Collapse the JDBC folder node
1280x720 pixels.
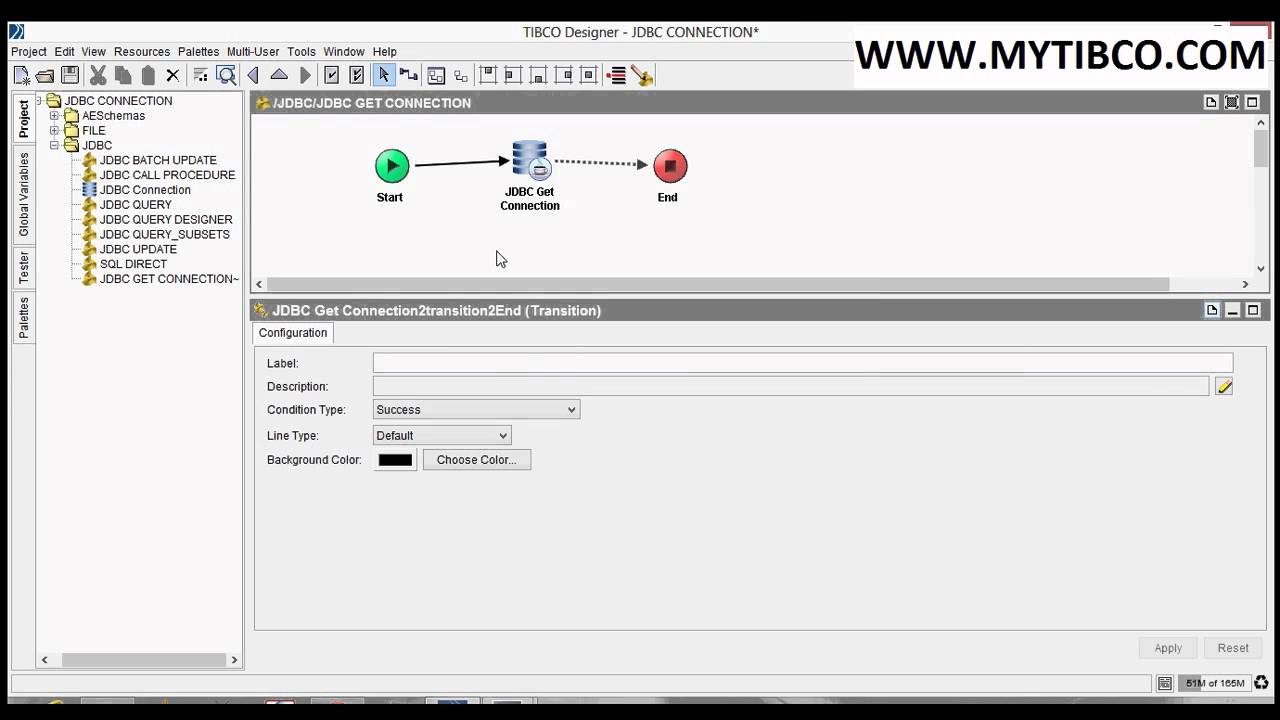(x=54, y=146)
